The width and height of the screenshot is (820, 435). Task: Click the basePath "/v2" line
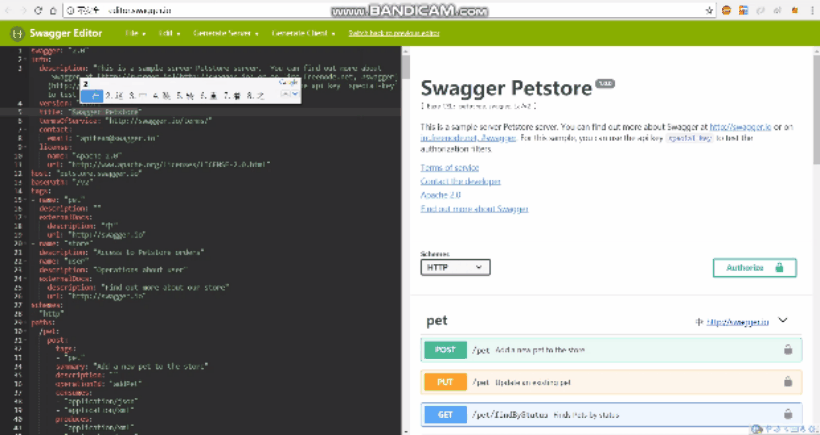coord(62,182)
